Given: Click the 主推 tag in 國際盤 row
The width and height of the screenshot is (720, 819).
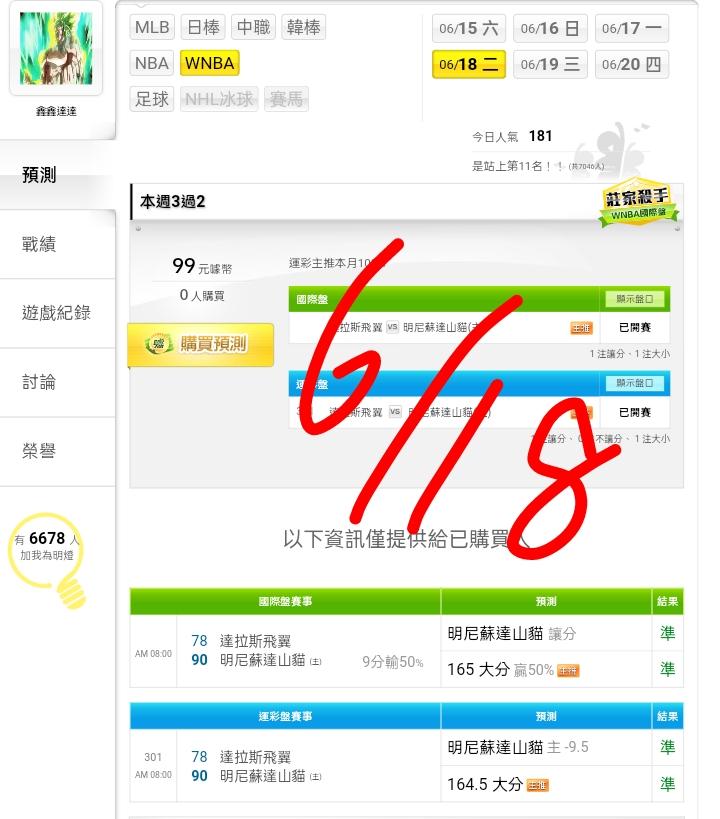Looking at the screenshot, I should pyautogui.click(x=581, y=328).
